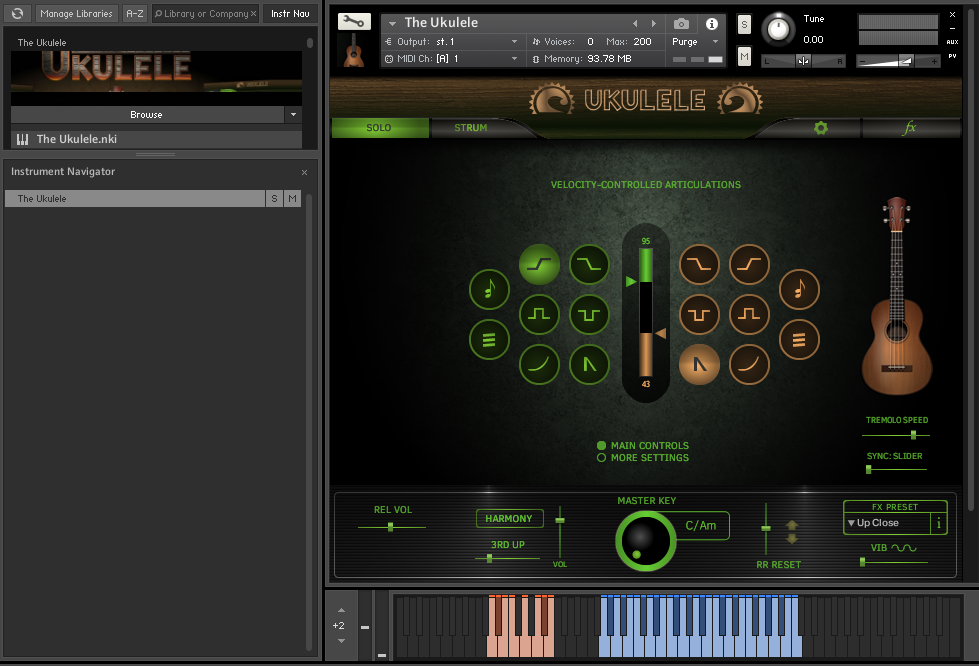Image resolution: width=979 pixels, height=666 pixels.
Task: Select the green square-down pulse articulation
Action: coord(589,315)
